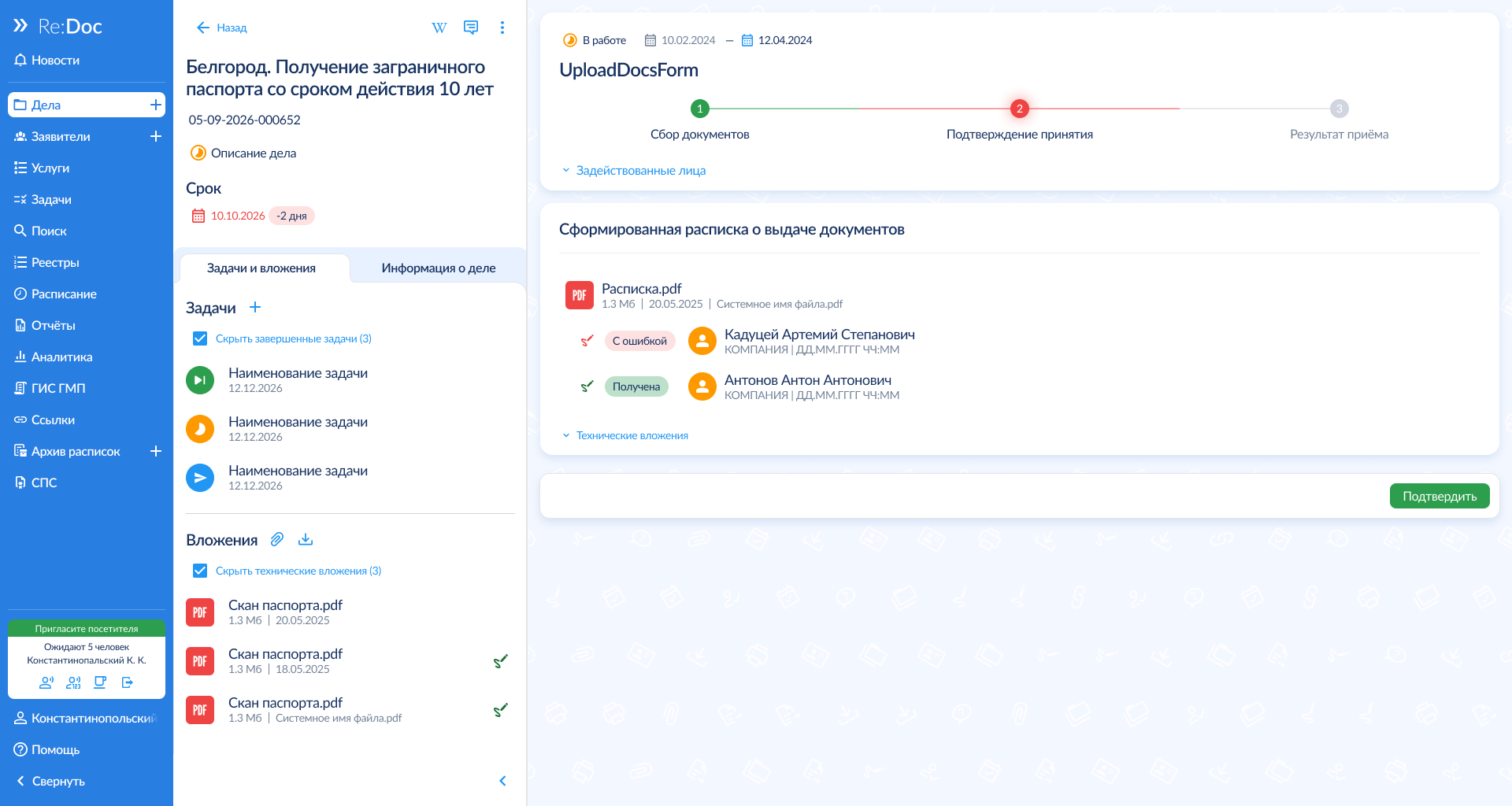The image size is (1512, 806).
Task: Open the three-dot more options menu
Action: [x=502, y=28]
